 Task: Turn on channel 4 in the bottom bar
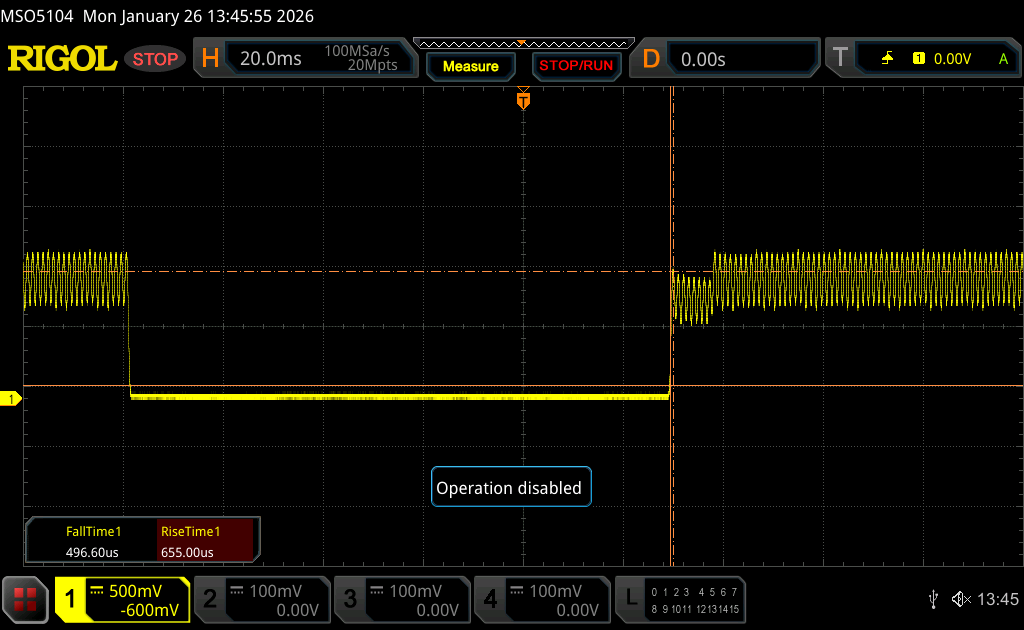(x=541, y=600)
